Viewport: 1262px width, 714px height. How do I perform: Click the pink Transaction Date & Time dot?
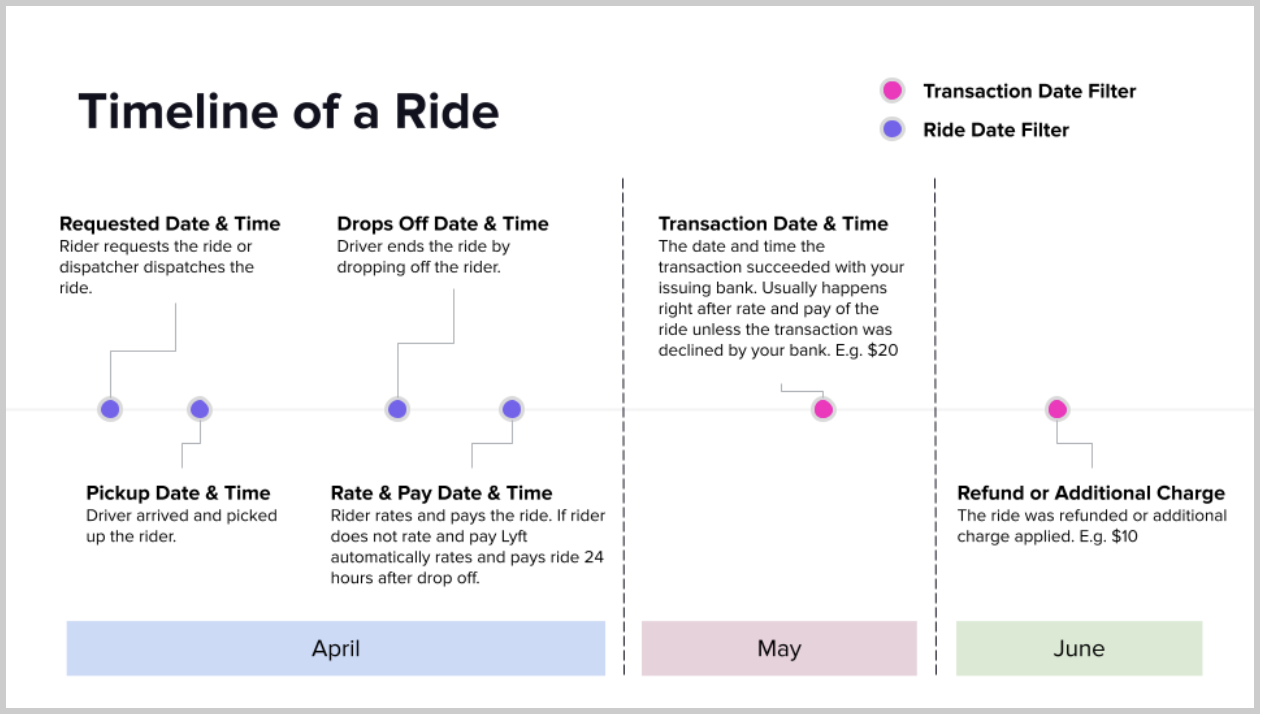click(823, 409)
